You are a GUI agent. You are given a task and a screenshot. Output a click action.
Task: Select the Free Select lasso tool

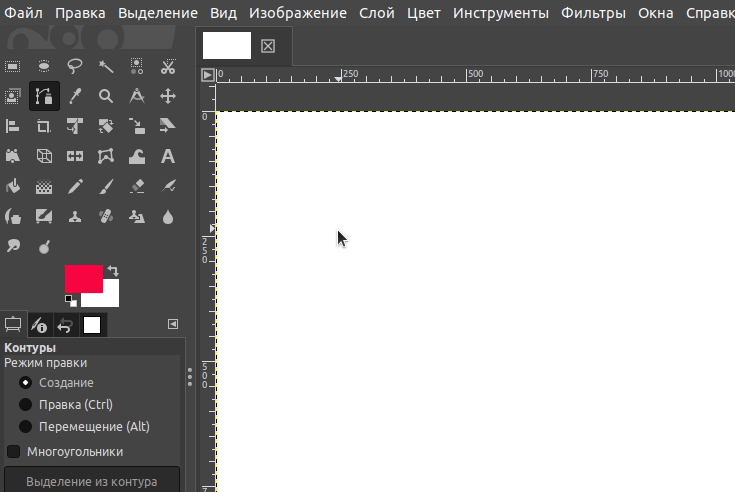[x=75, y=67]
